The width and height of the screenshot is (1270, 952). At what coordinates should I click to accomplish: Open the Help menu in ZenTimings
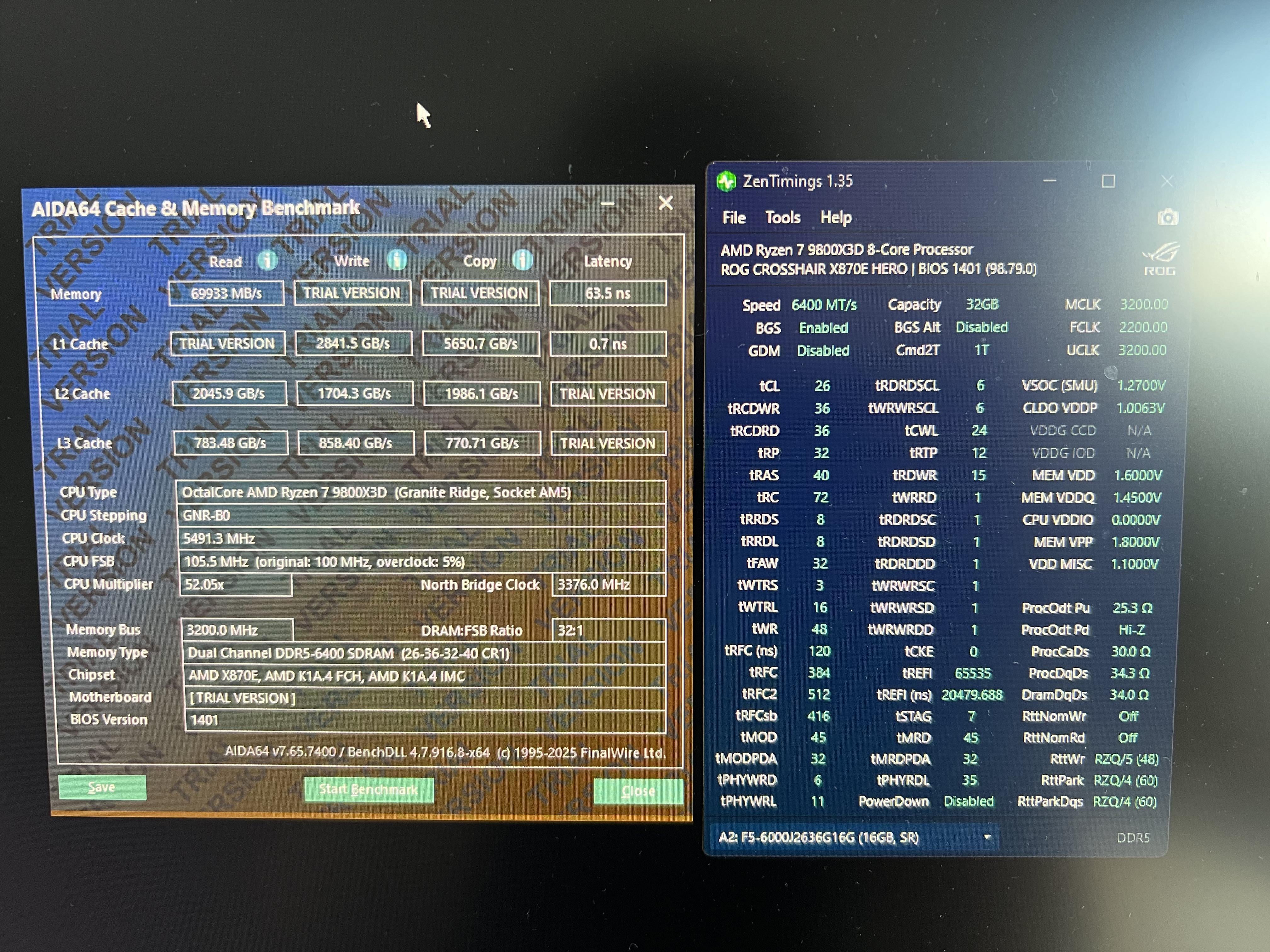pyautogui.click(x=836, y=218)
